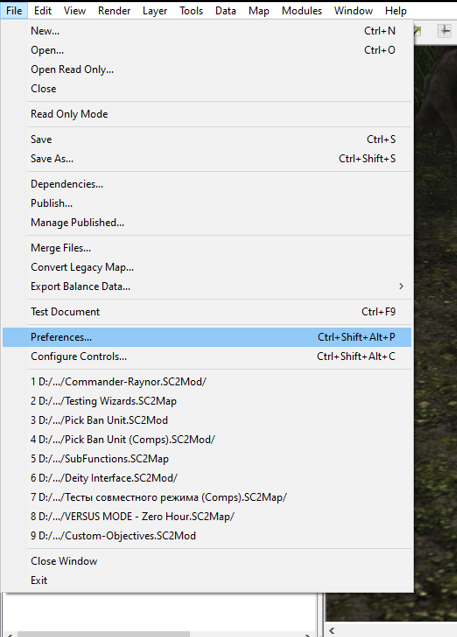
Task: Open recent file Custom-Objectives.SC2Mod
Action: click(x=207, y=535)
